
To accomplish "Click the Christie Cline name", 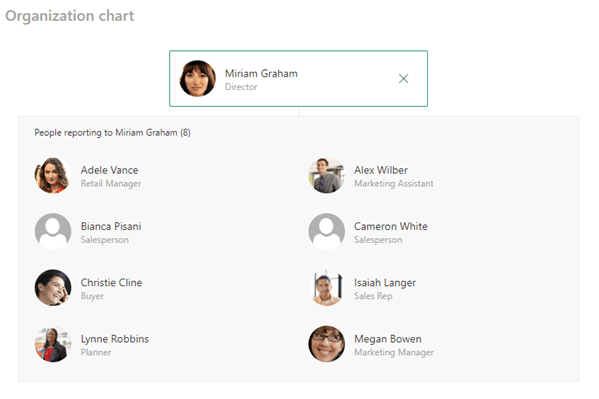I will click(111, 282).
